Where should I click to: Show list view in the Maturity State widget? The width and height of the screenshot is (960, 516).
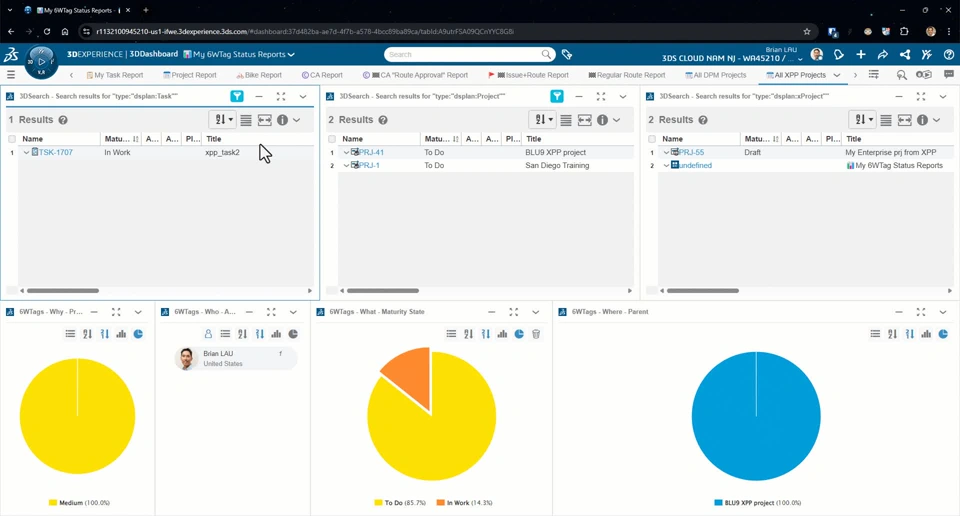451,334
